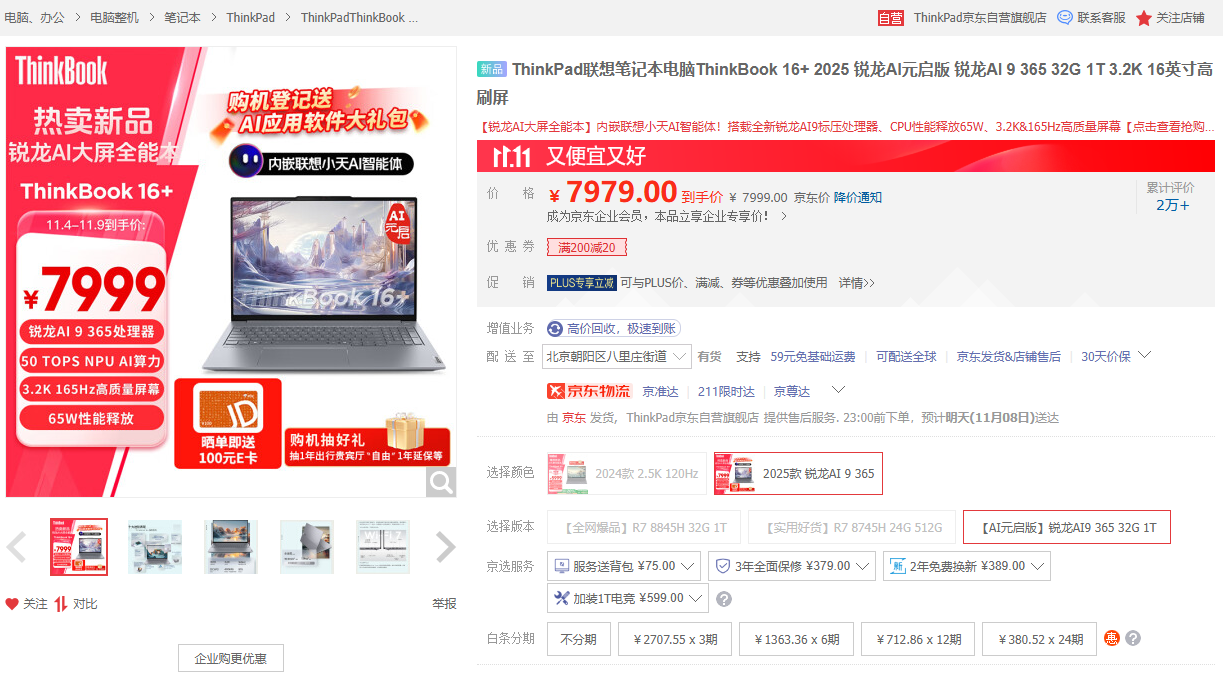The height and width of the screenshot is (677, 1223).
Task: Click help question mark beside 加装1T电竞
Action: pos(724,599)
